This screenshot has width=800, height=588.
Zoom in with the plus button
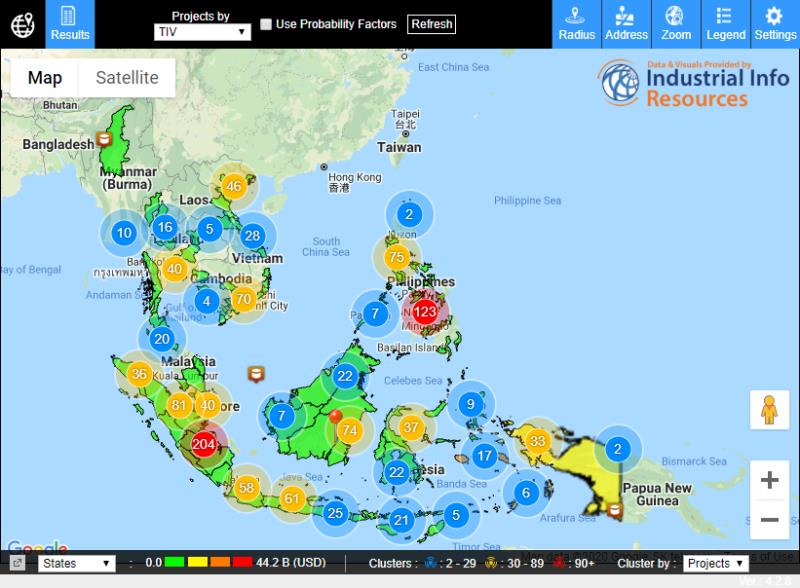point(769,480)
